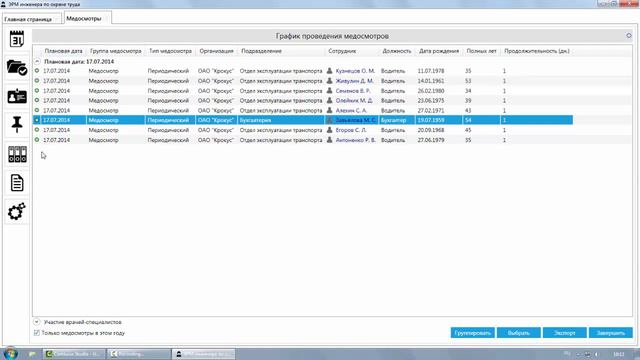Click the person icon beside Антоненко Р. В.
The height and width of the screenshot is (360, 640).
click(329, 140)
